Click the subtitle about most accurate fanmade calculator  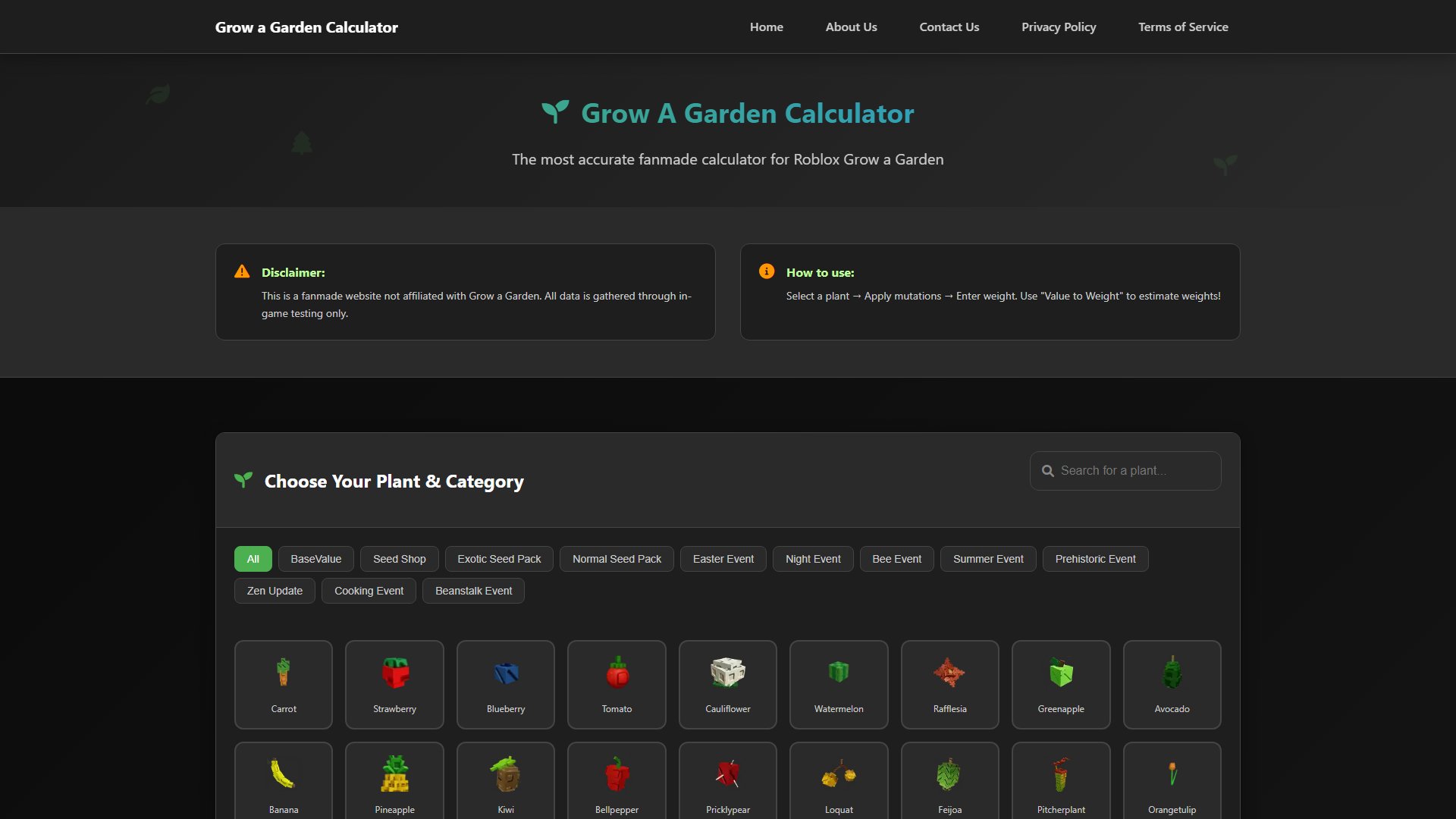pyautogui.click(x=728, y=159)
